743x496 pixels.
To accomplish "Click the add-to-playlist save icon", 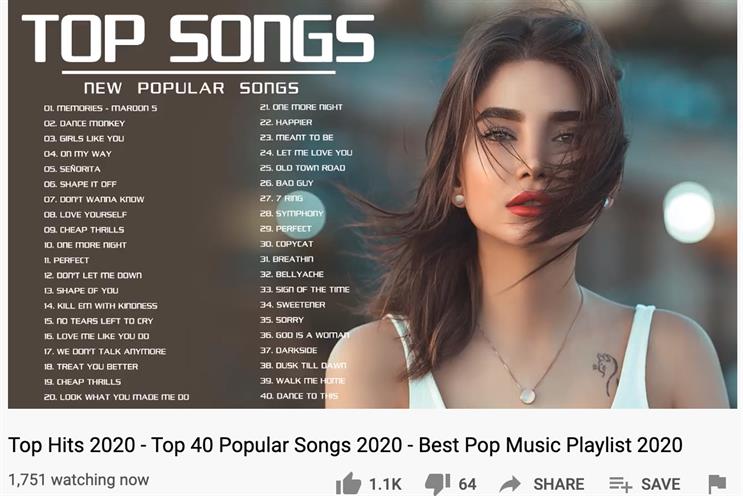I will (620, 484).
